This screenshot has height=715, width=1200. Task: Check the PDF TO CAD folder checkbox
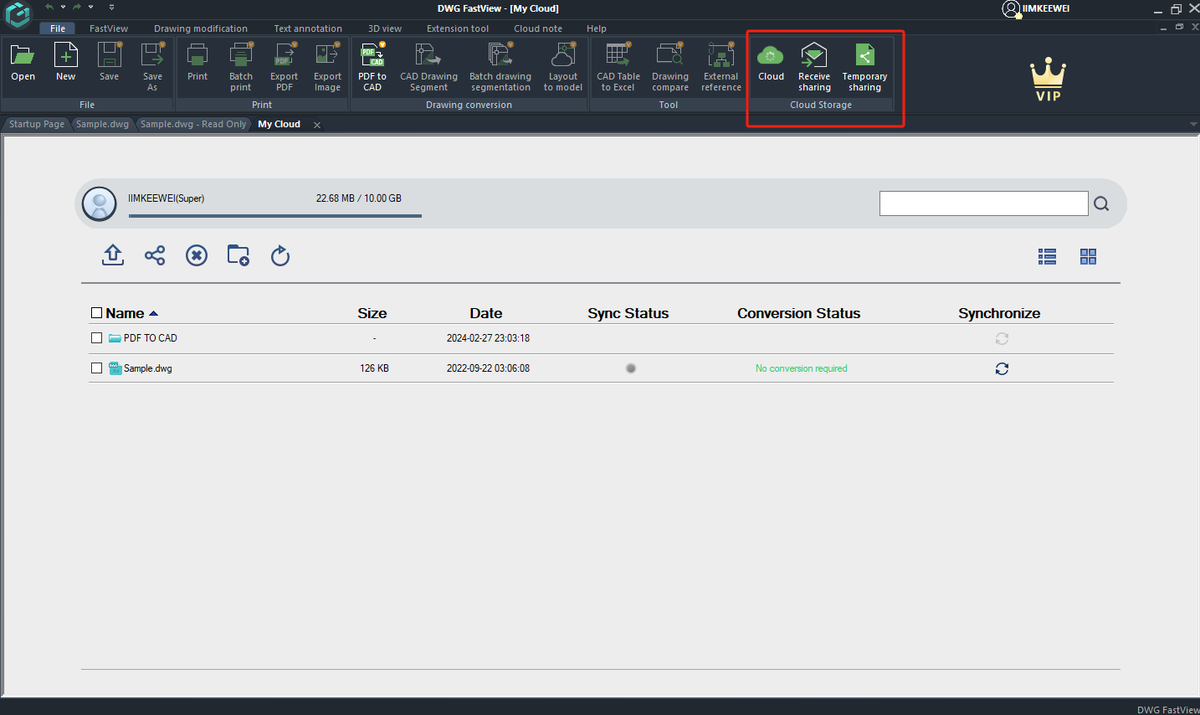point(96,338)
